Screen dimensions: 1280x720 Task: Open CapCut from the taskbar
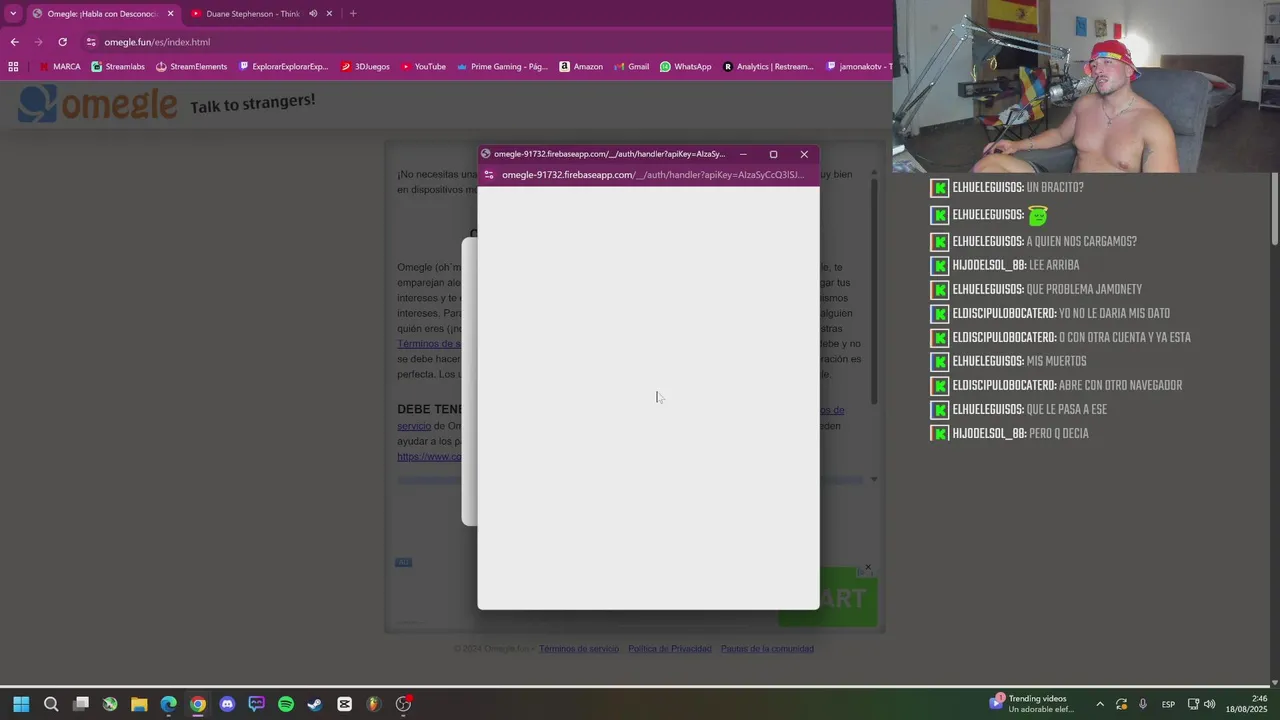(x=345, y=704)
